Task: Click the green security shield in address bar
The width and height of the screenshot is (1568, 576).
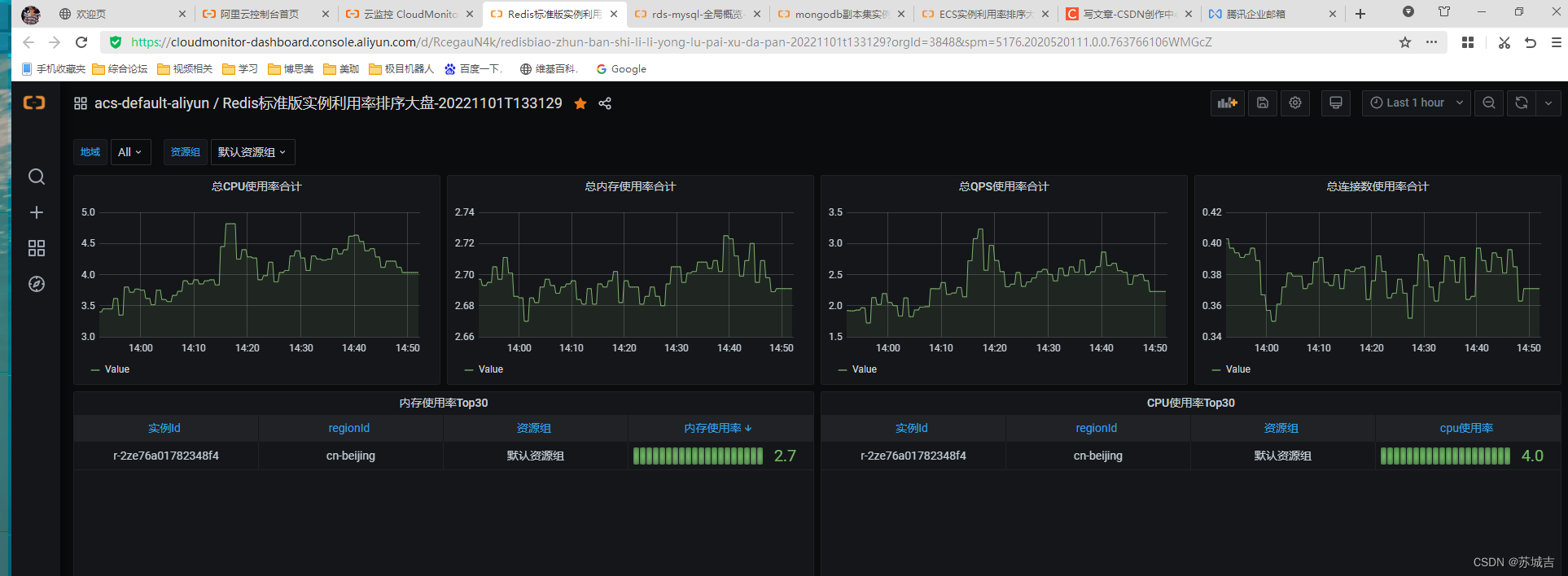Action: pos(116,42)
